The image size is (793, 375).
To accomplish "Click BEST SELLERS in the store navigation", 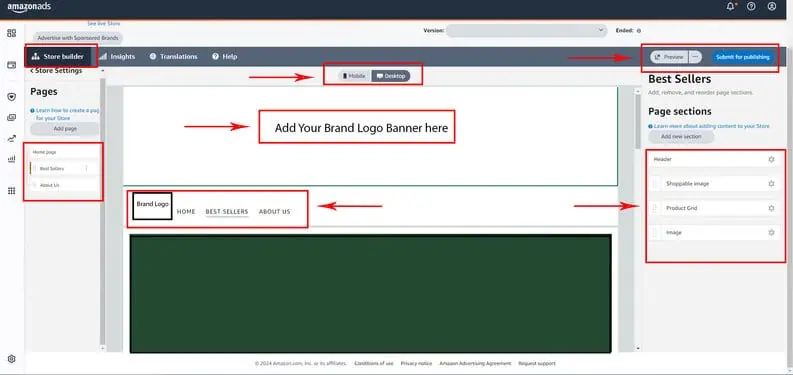I will [227, 212].
